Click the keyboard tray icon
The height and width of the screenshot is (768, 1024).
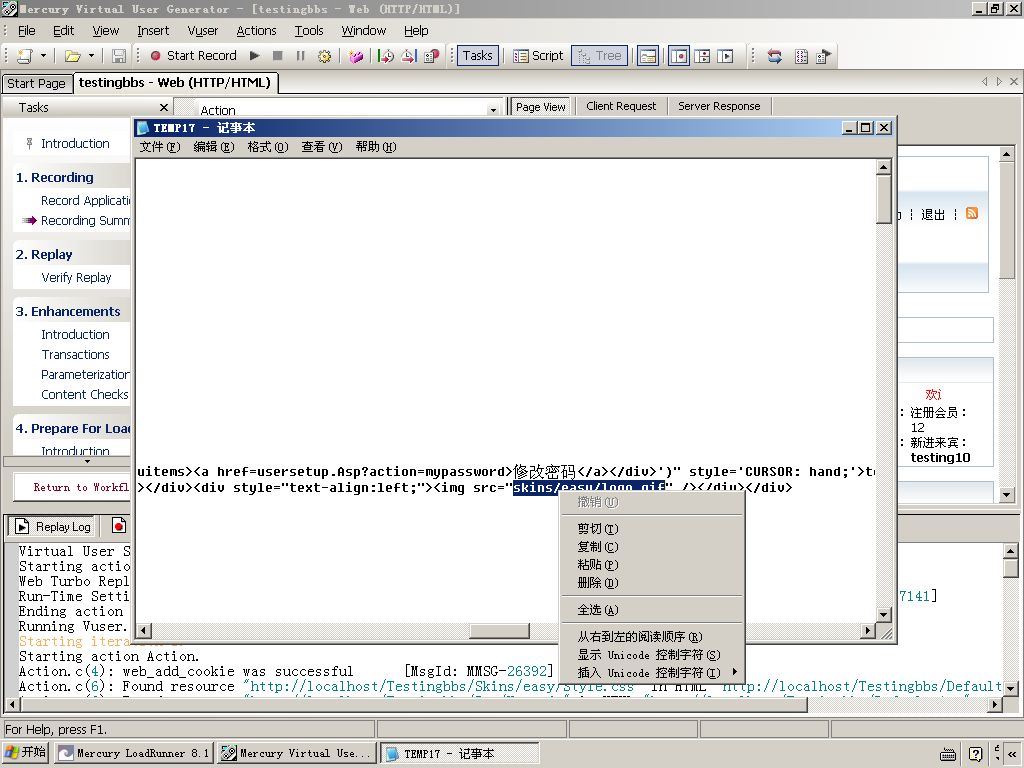[x=948, y=755]
